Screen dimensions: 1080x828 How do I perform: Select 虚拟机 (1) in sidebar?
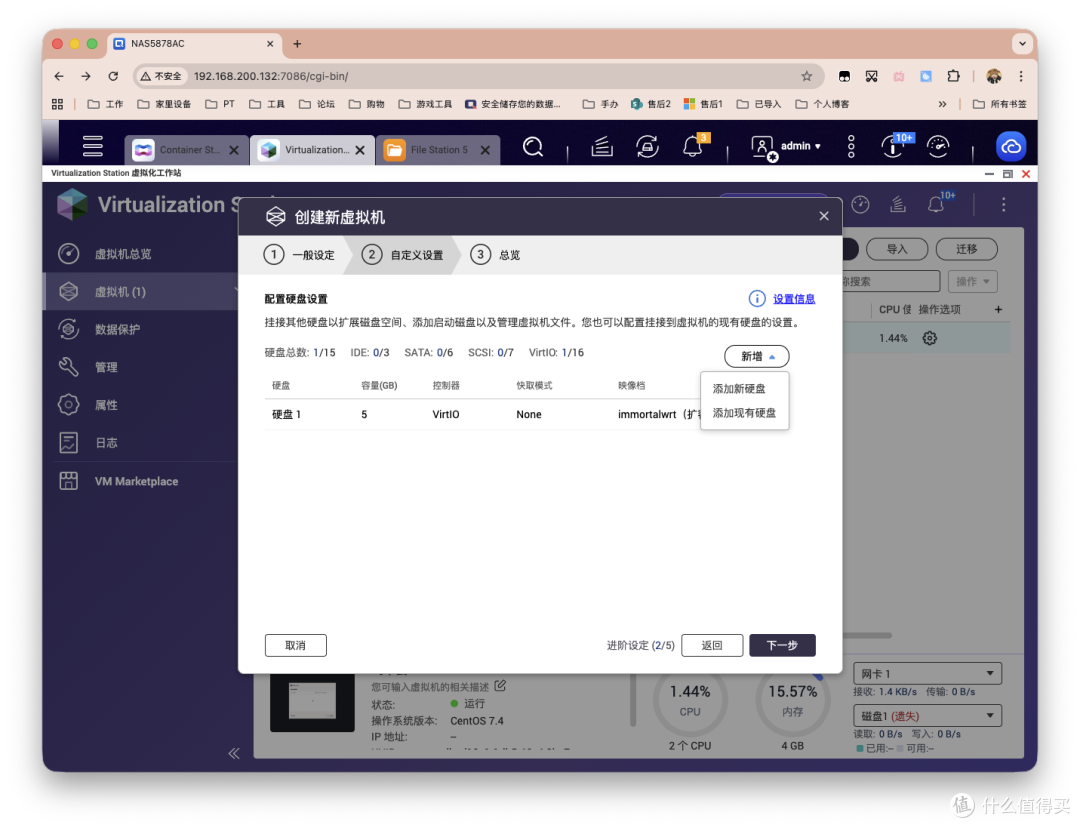[140, 292]
